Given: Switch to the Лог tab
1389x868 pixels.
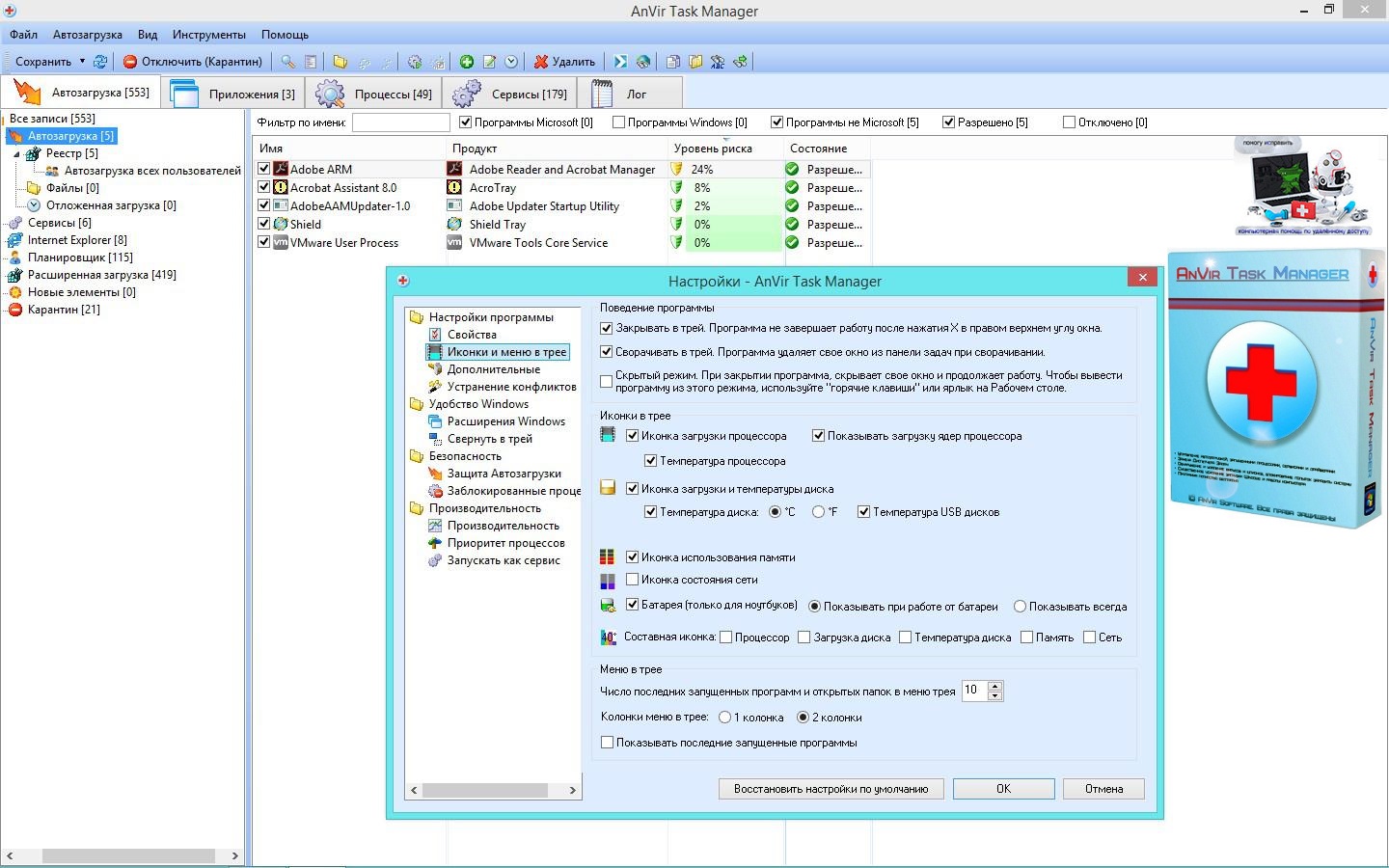Looking at the screenshot, I should click(x=630, y=94).
